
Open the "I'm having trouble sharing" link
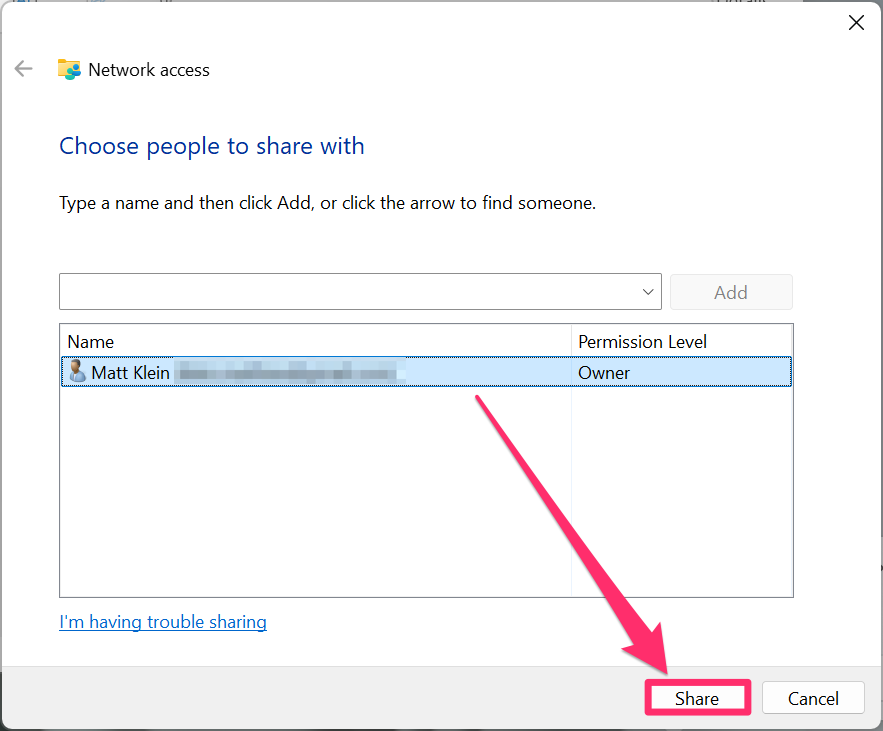point(163,622)
